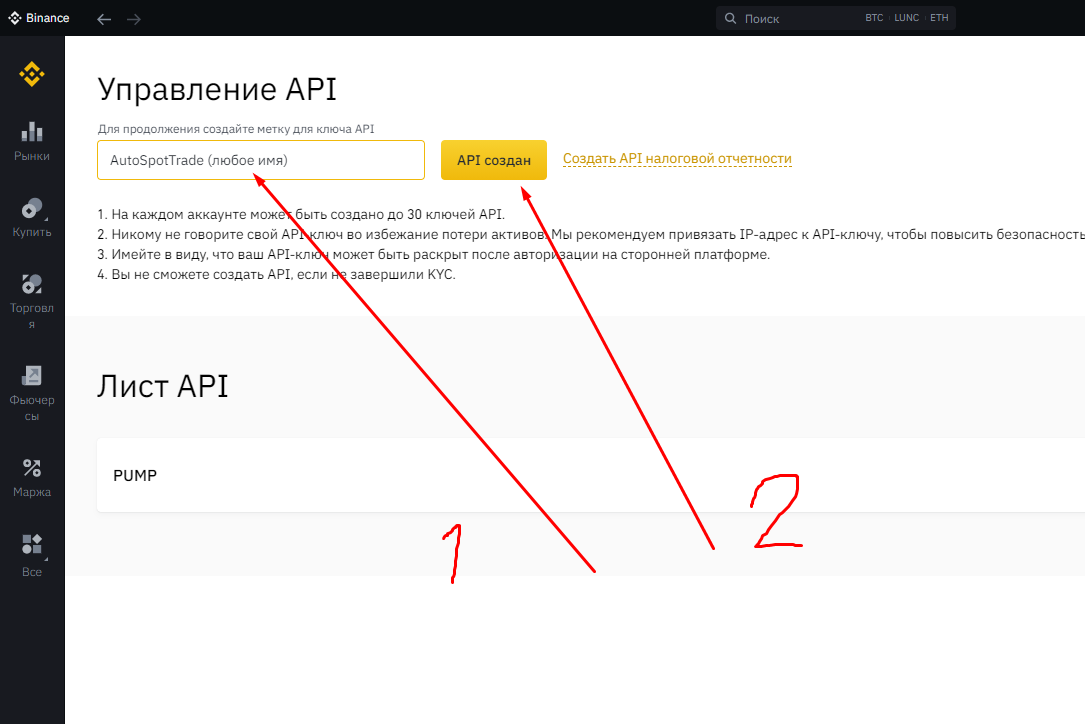The width and height of the screenshot is (1085, 724).
Task: Open the Маржа section in sidebar
Action: (32, 478)
